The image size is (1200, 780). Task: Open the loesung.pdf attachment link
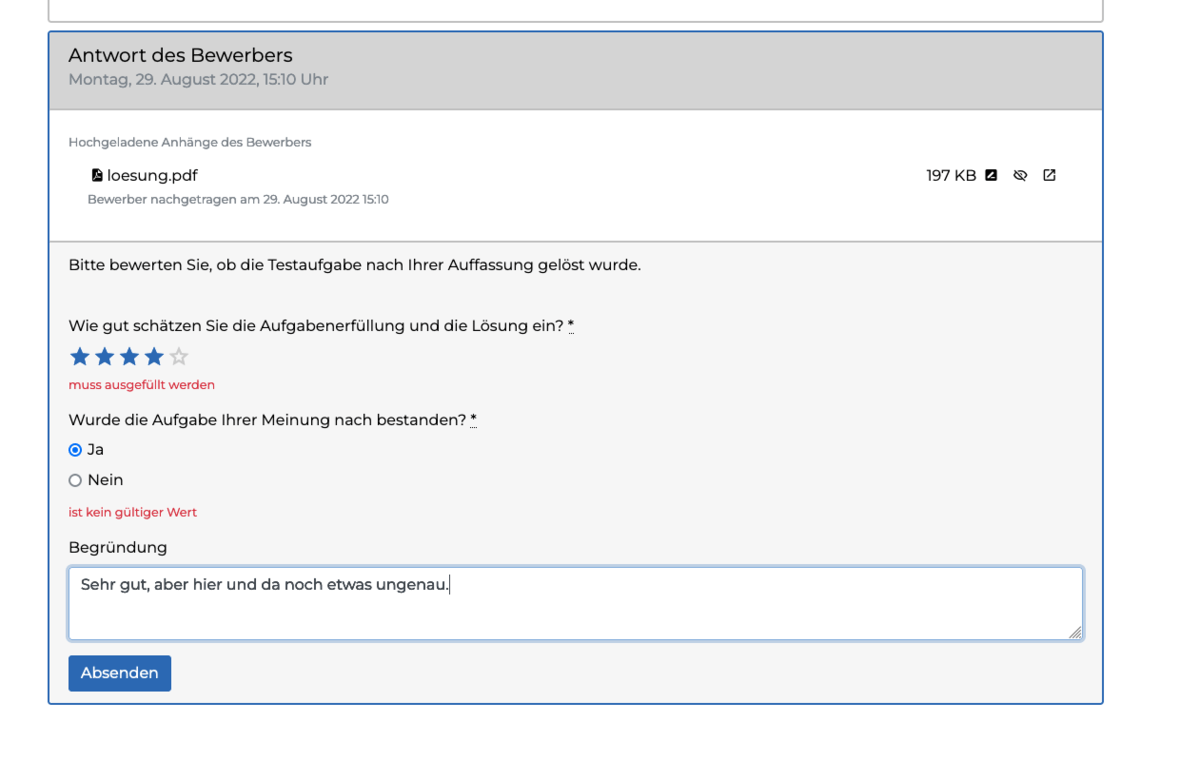click(152, 176)
